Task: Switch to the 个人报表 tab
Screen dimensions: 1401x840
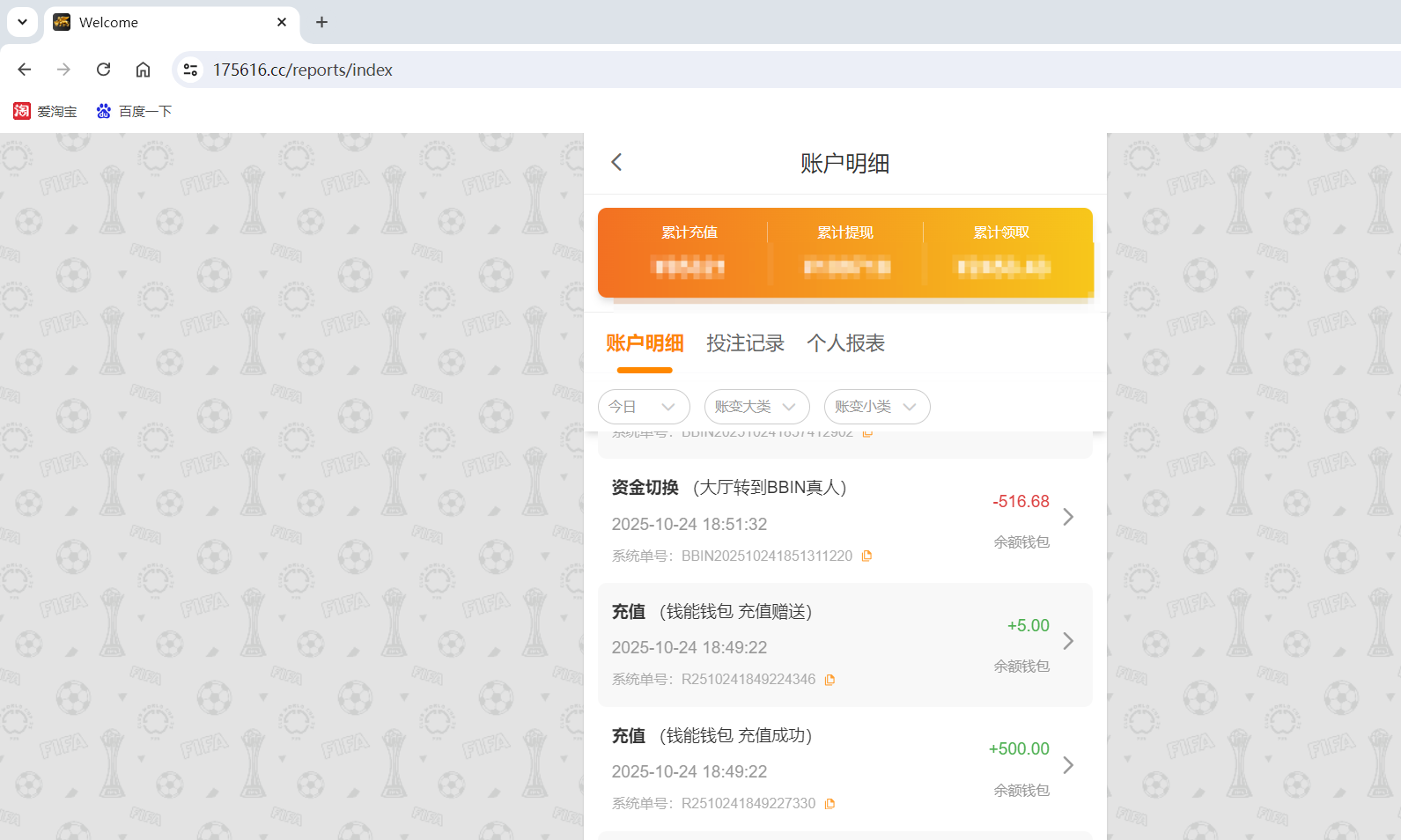Action: [x=845, y=343]
